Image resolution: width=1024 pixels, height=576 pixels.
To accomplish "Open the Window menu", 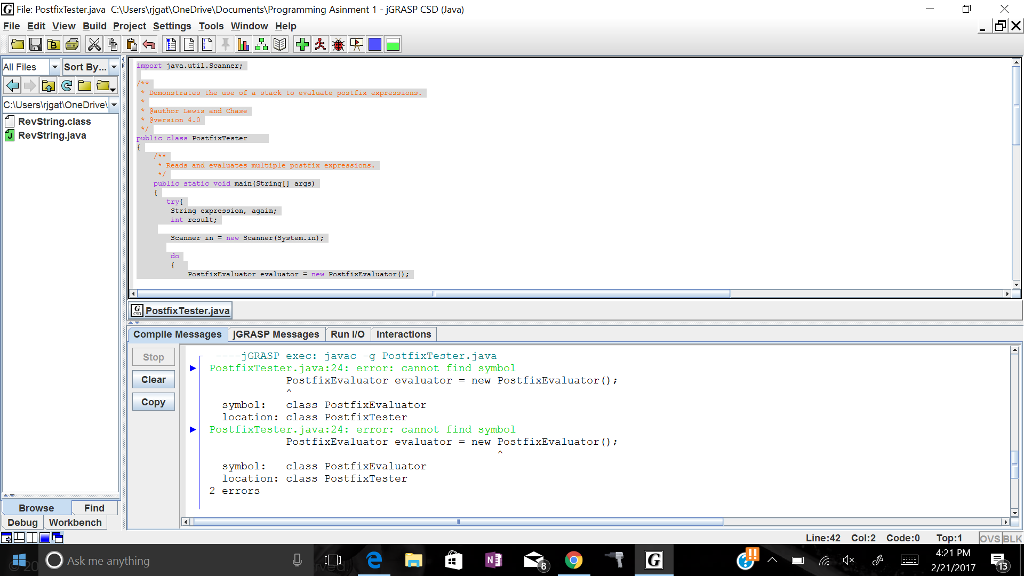I will (x=249, y=26).
